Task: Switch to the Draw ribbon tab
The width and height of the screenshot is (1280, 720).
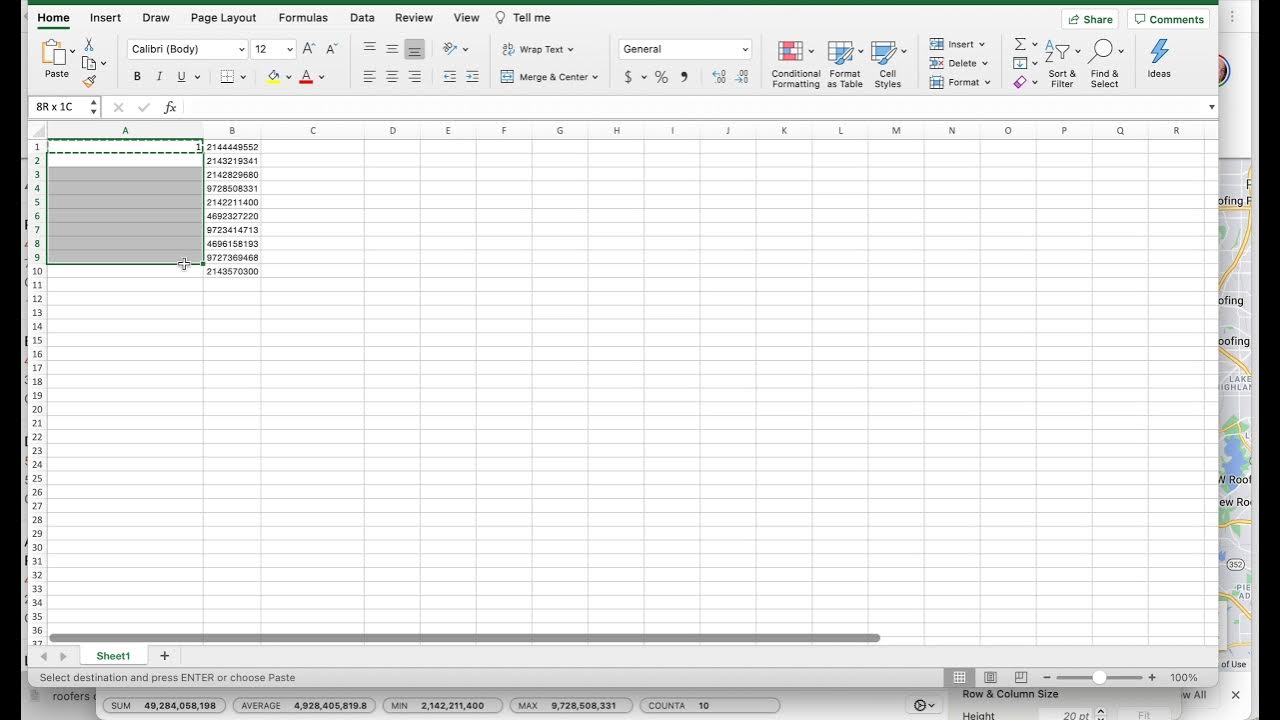Action: pyautogui.click(x=156, y=18)
